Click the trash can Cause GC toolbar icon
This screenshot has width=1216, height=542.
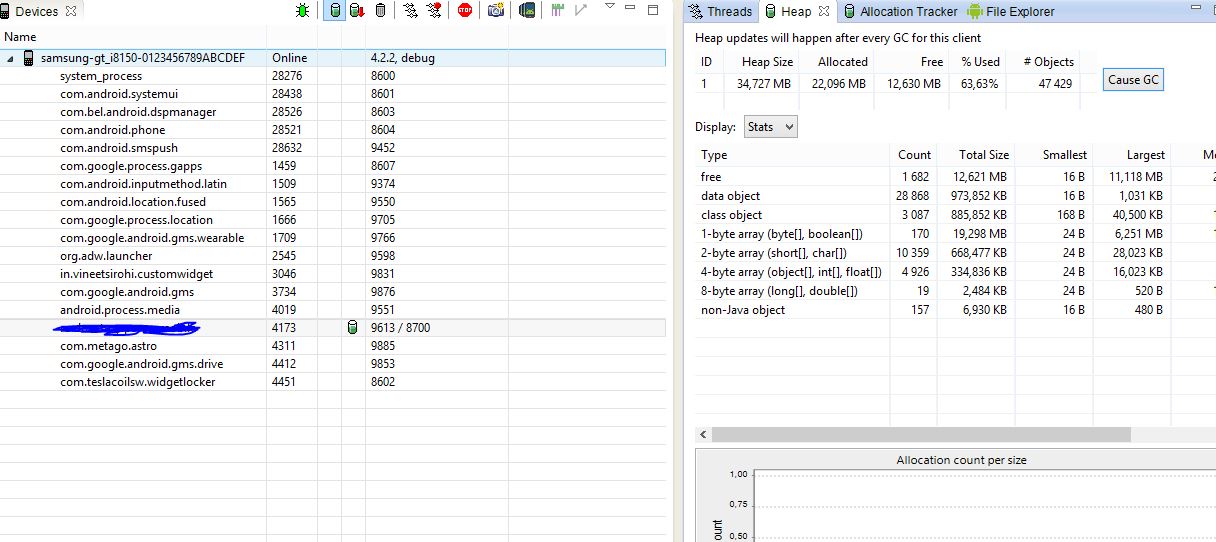point(380,10)
